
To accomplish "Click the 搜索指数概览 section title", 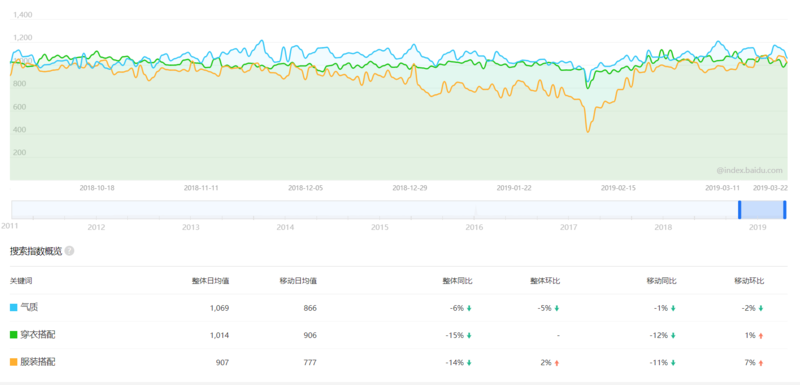I will (x=36, y=251).
